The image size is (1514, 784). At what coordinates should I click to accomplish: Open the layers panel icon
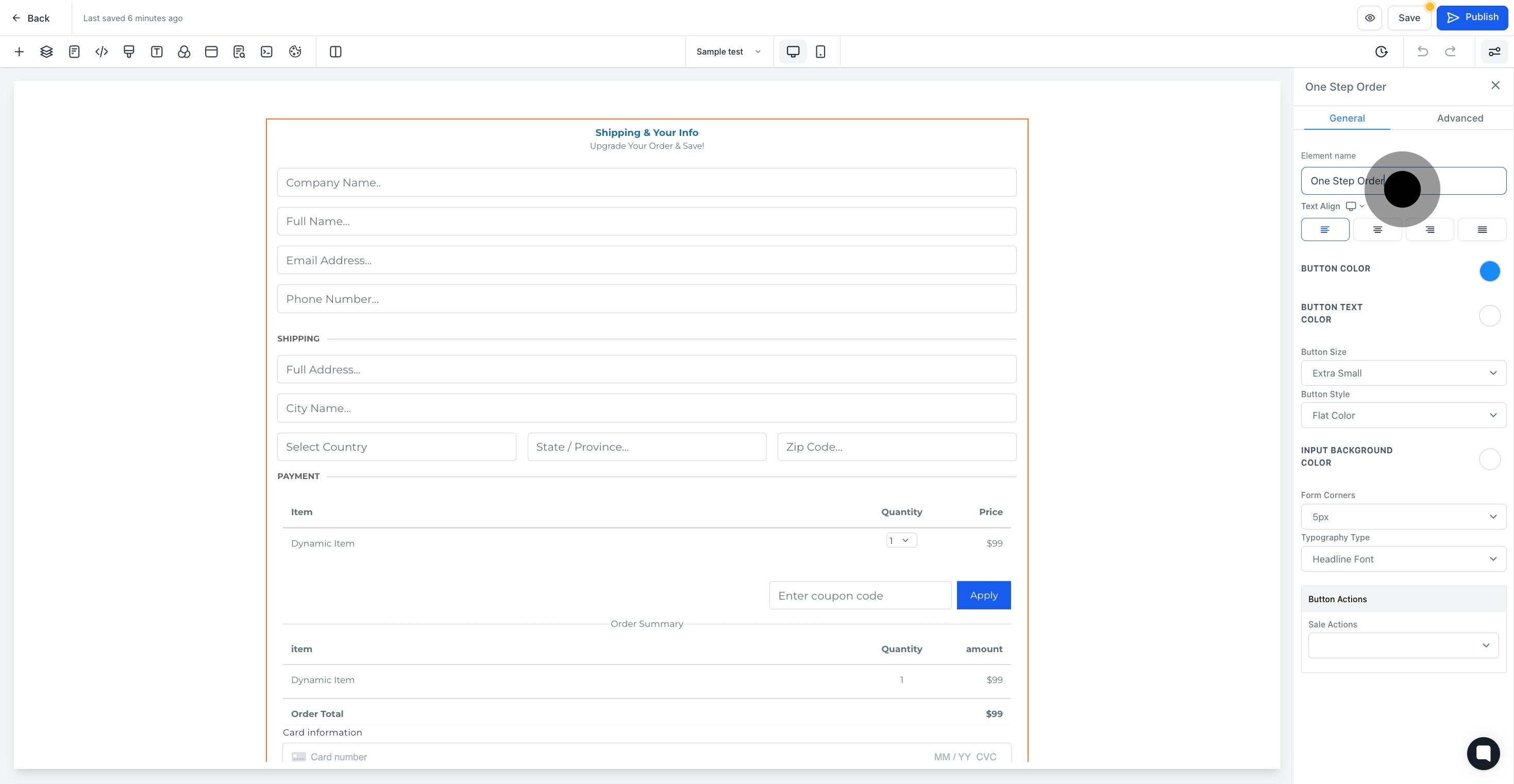pos(46,52)
